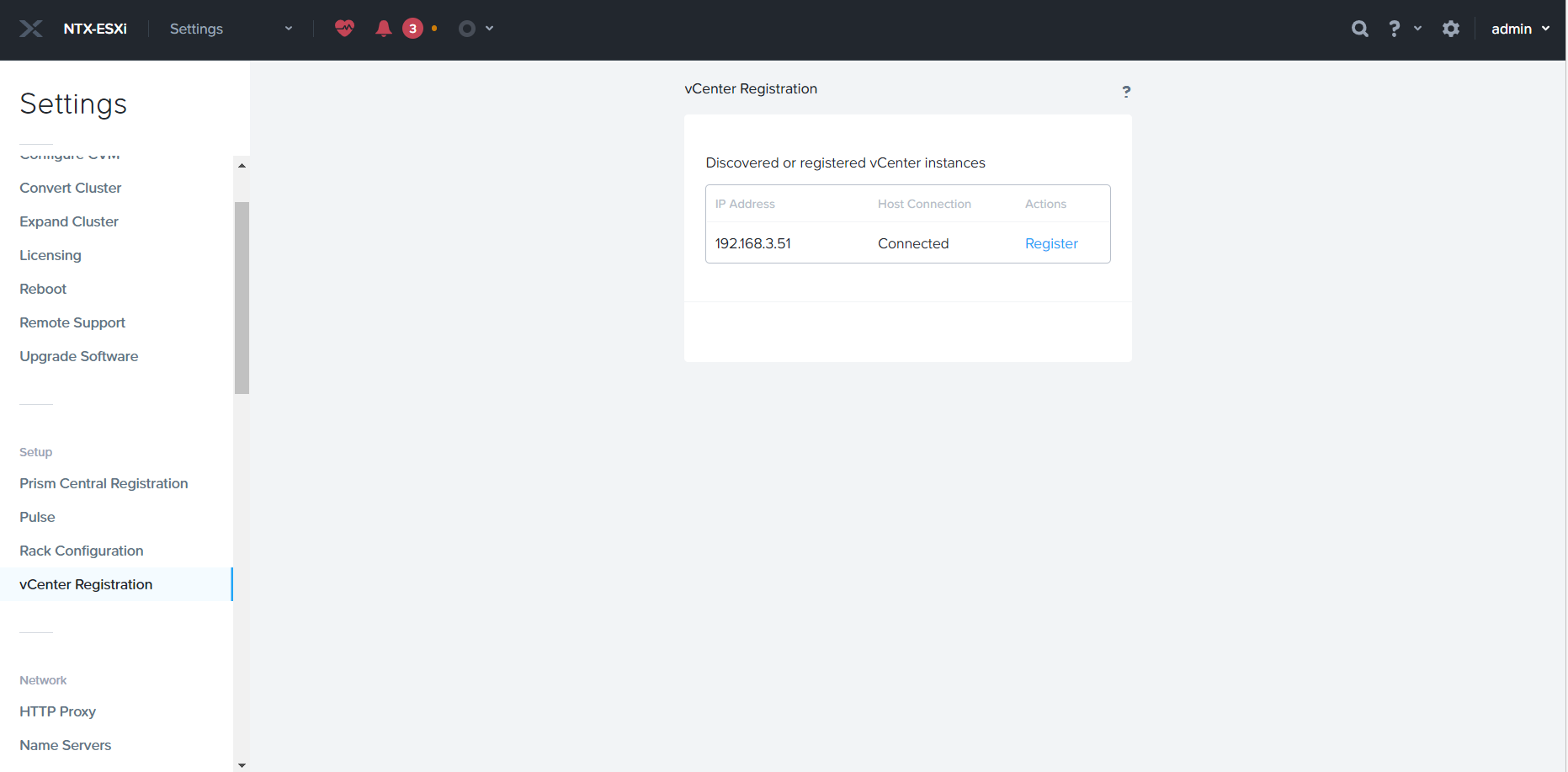Click vCenter Registration panel help icon

(x=1126, y=91)
